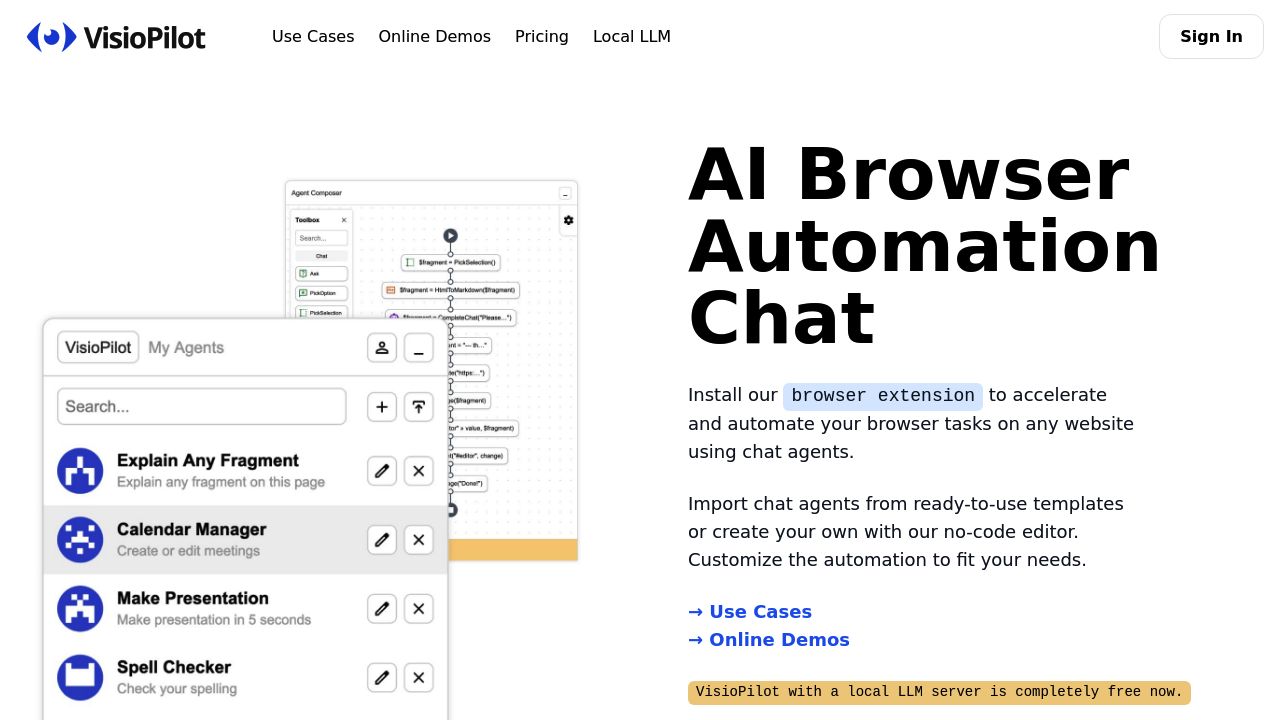Viewport: 1280px width, 720px height.
Task: Click "Make presentation in 5 seconds" text
Action: 214,620
